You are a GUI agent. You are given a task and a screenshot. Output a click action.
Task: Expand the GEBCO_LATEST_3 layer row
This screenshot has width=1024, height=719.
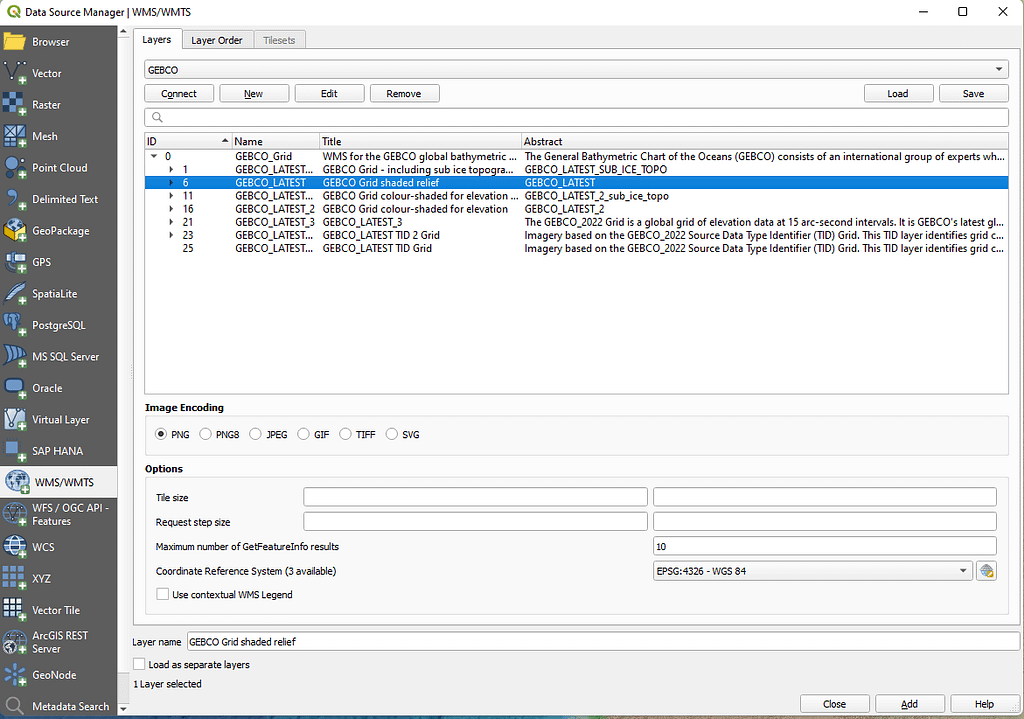172,222
